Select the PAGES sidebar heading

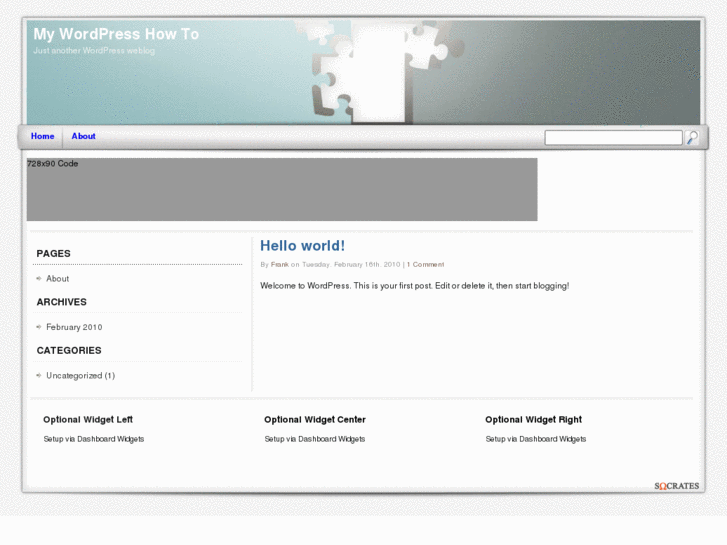click(x=54, y=254)
